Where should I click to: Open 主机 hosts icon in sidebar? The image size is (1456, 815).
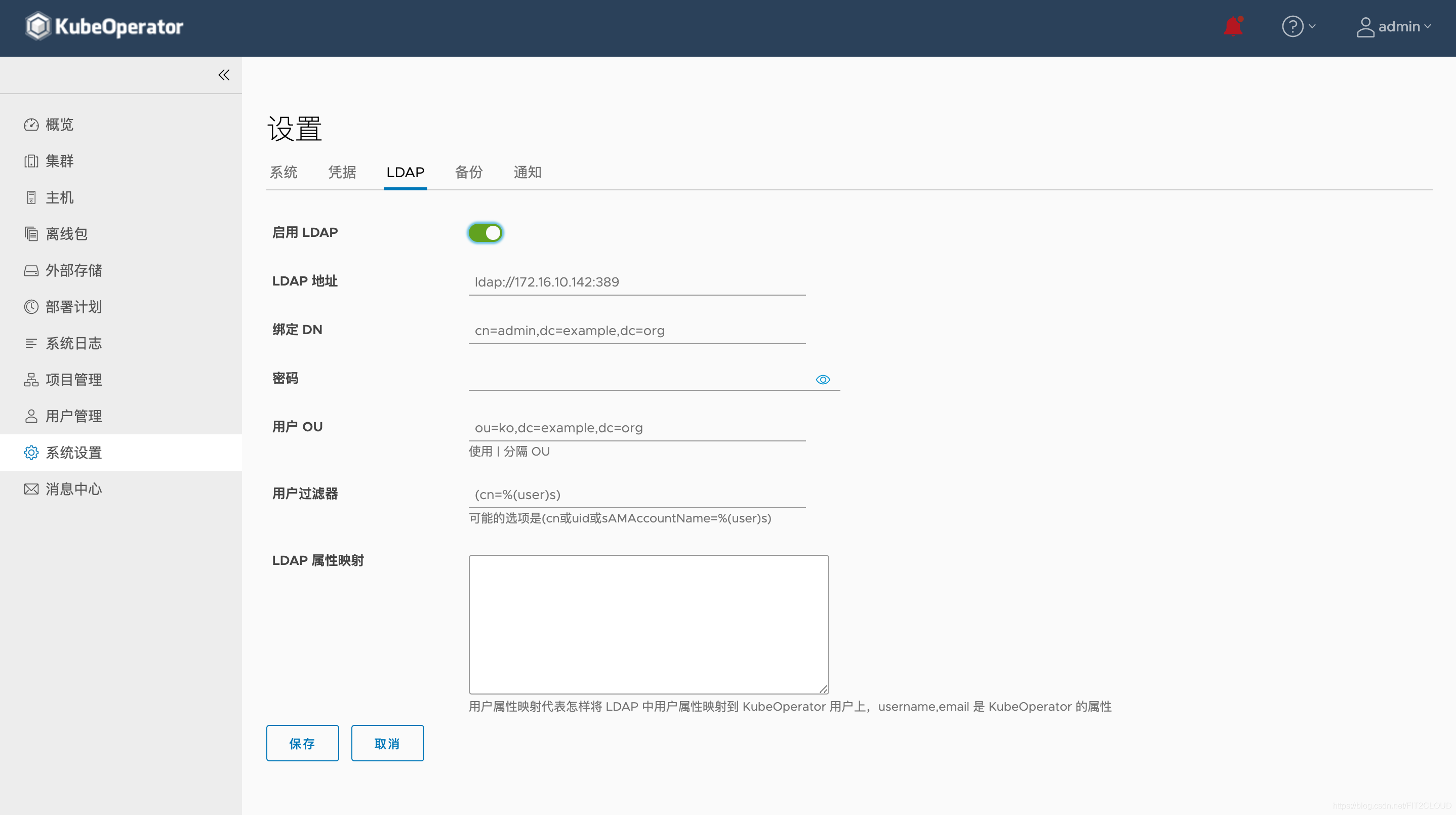(31, 197)
